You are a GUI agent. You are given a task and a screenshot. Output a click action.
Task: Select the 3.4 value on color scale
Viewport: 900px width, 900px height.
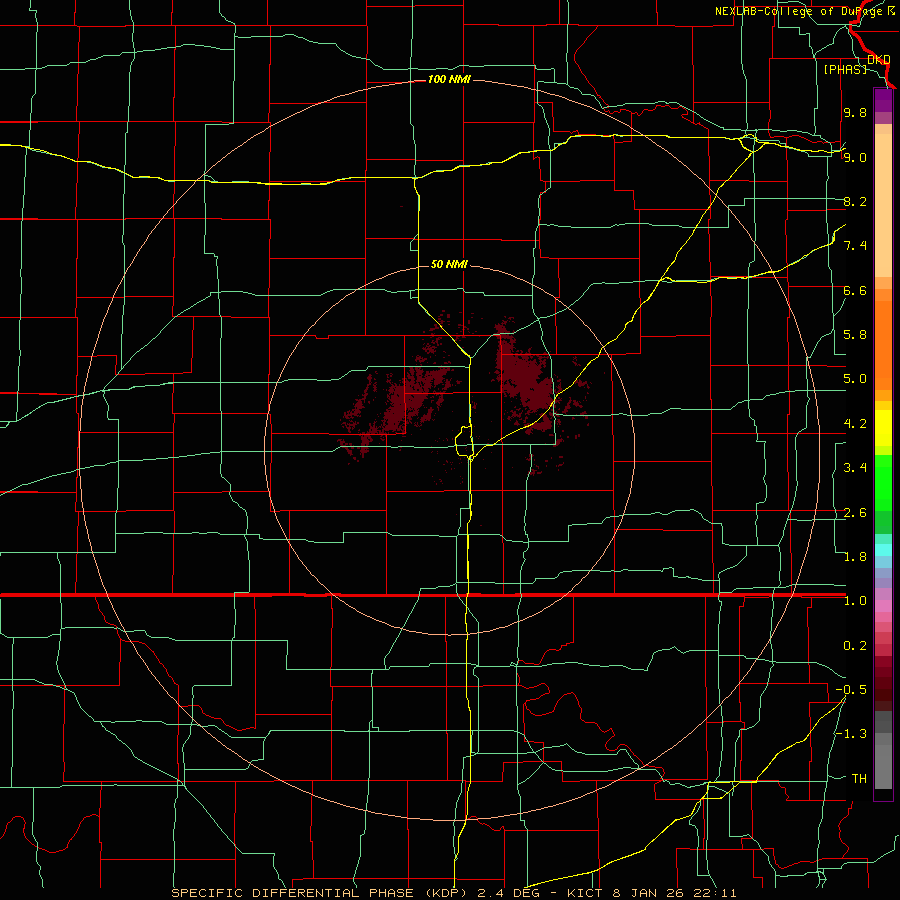tap(855, 468)
